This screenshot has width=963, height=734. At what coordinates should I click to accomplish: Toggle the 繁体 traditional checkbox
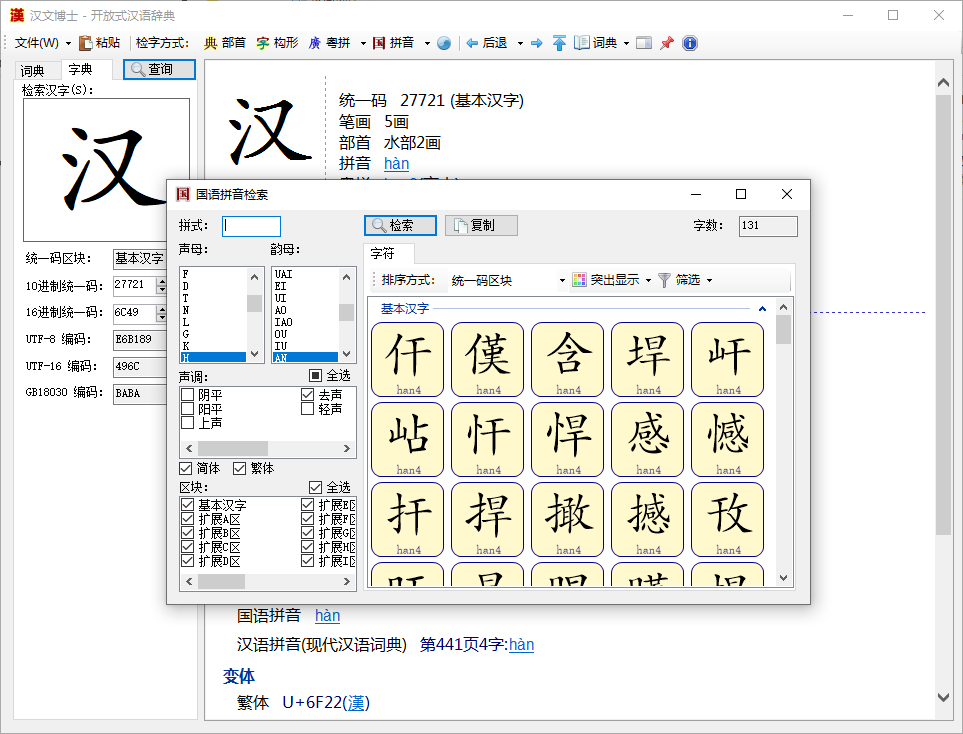coord(240,468)
